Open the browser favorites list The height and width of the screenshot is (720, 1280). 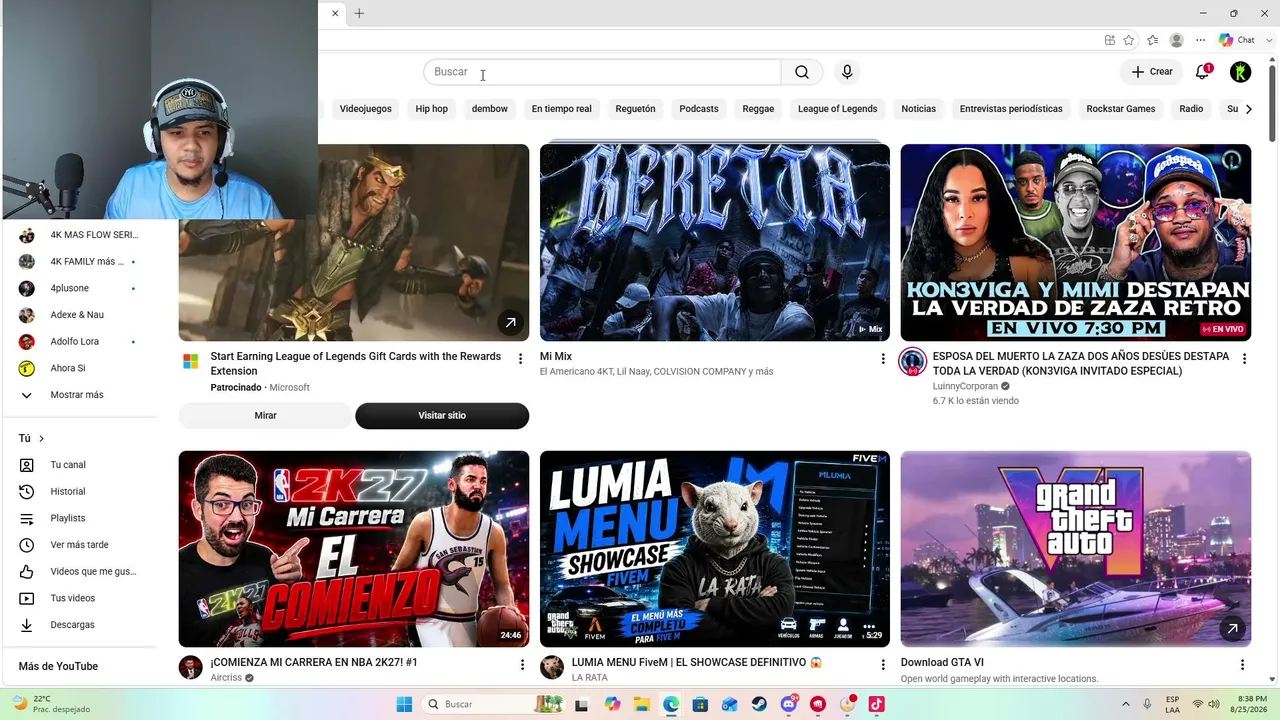(1153, 40)
